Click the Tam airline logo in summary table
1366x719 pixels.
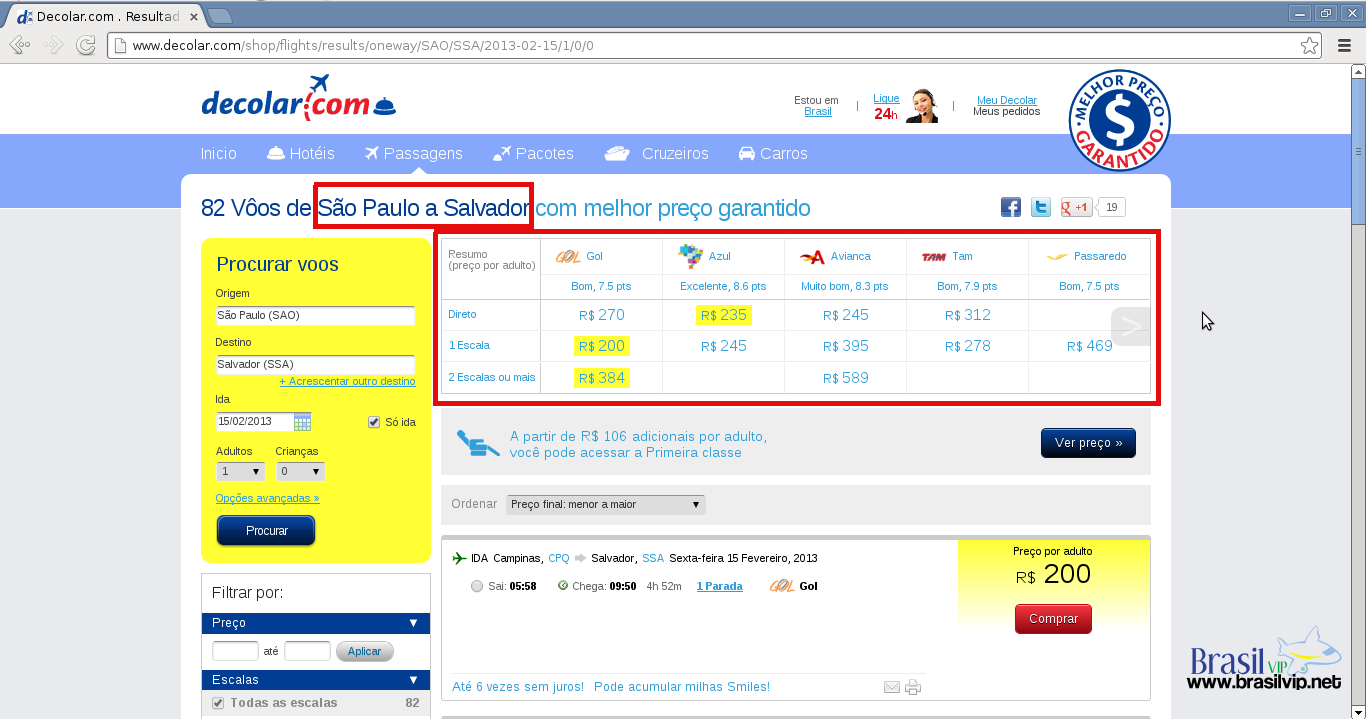point(934,257)
